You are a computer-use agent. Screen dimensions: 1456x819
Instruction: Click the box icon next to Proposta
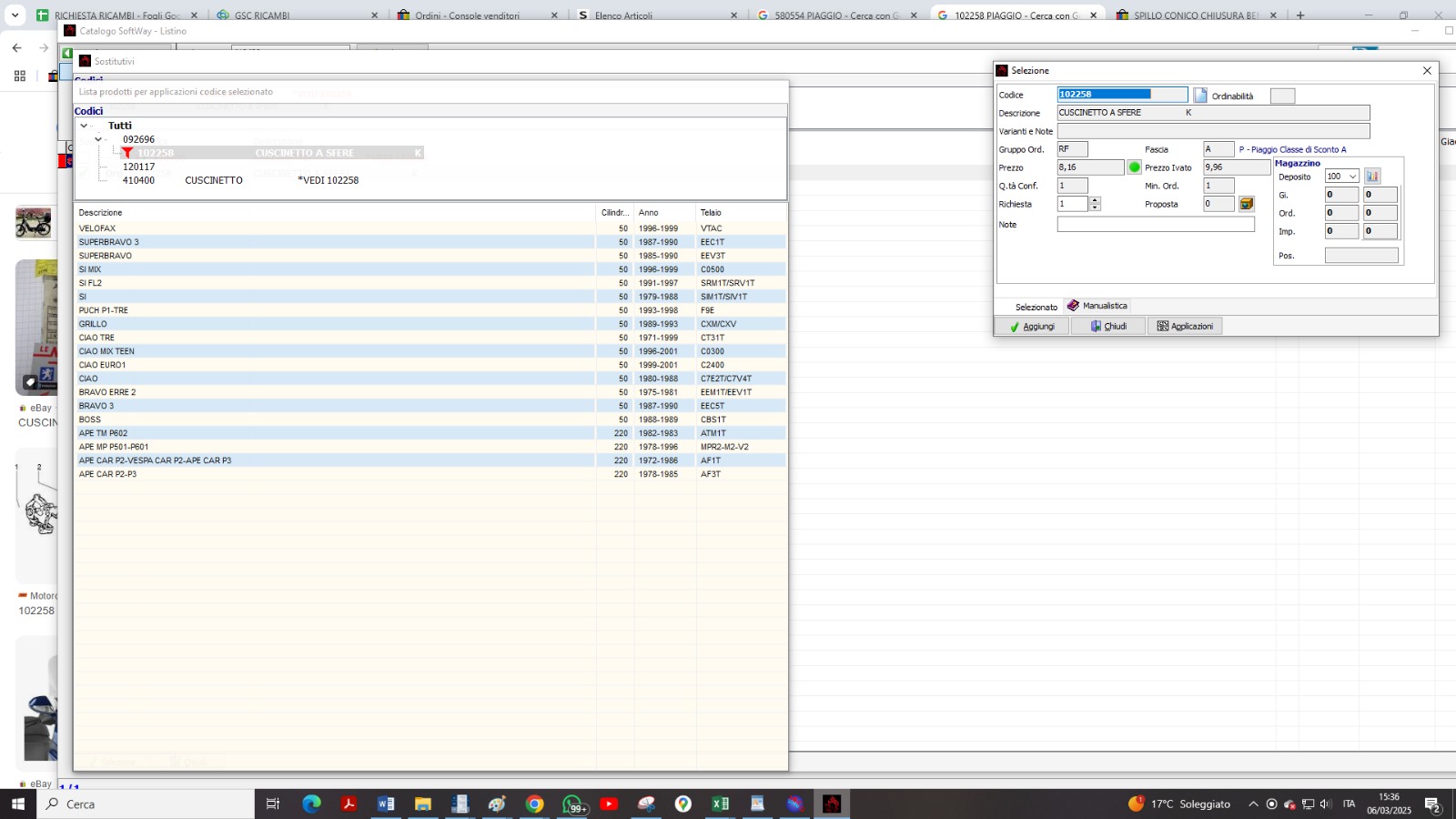(1247, 204)
